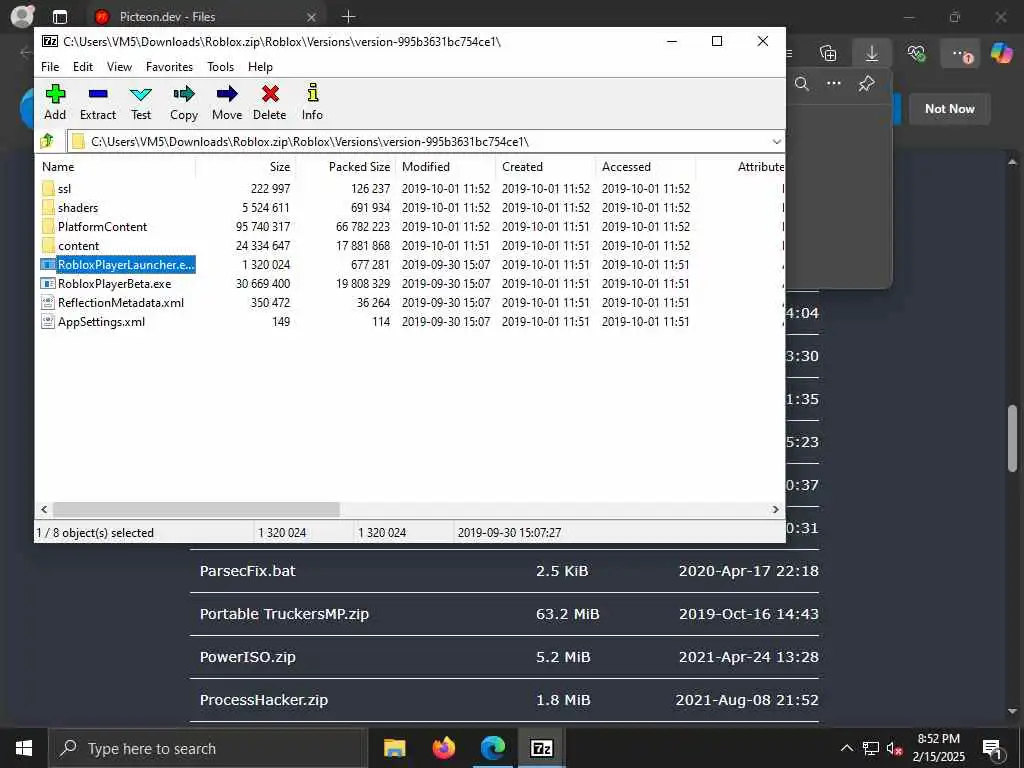
Task: Open a new browser tab
Action: pos(348,17)
